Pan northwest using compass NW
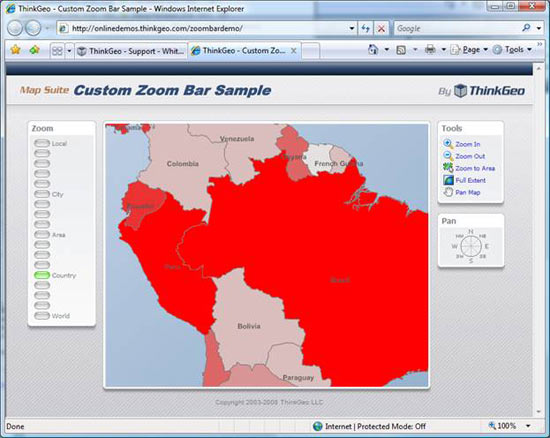The width and height of the screenshot is (550, 438). coord(460,236)
